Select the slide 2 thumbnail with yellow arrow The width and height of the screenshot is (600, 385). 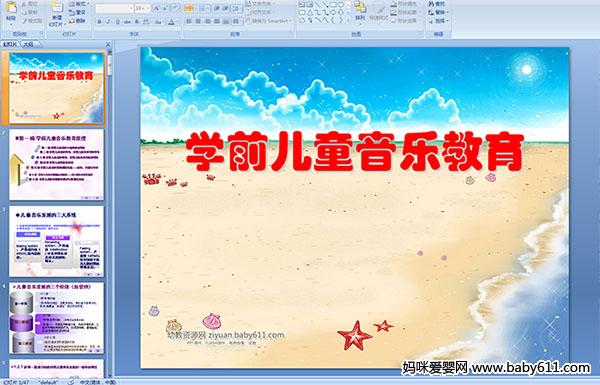(x=56, y=165)
